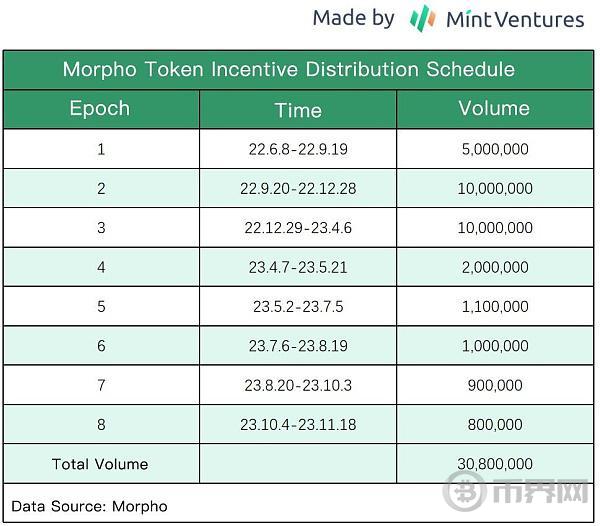Select the 1,100,000 volume value
The width and height of the screenshot is (600, 526).
click(494, 306)
